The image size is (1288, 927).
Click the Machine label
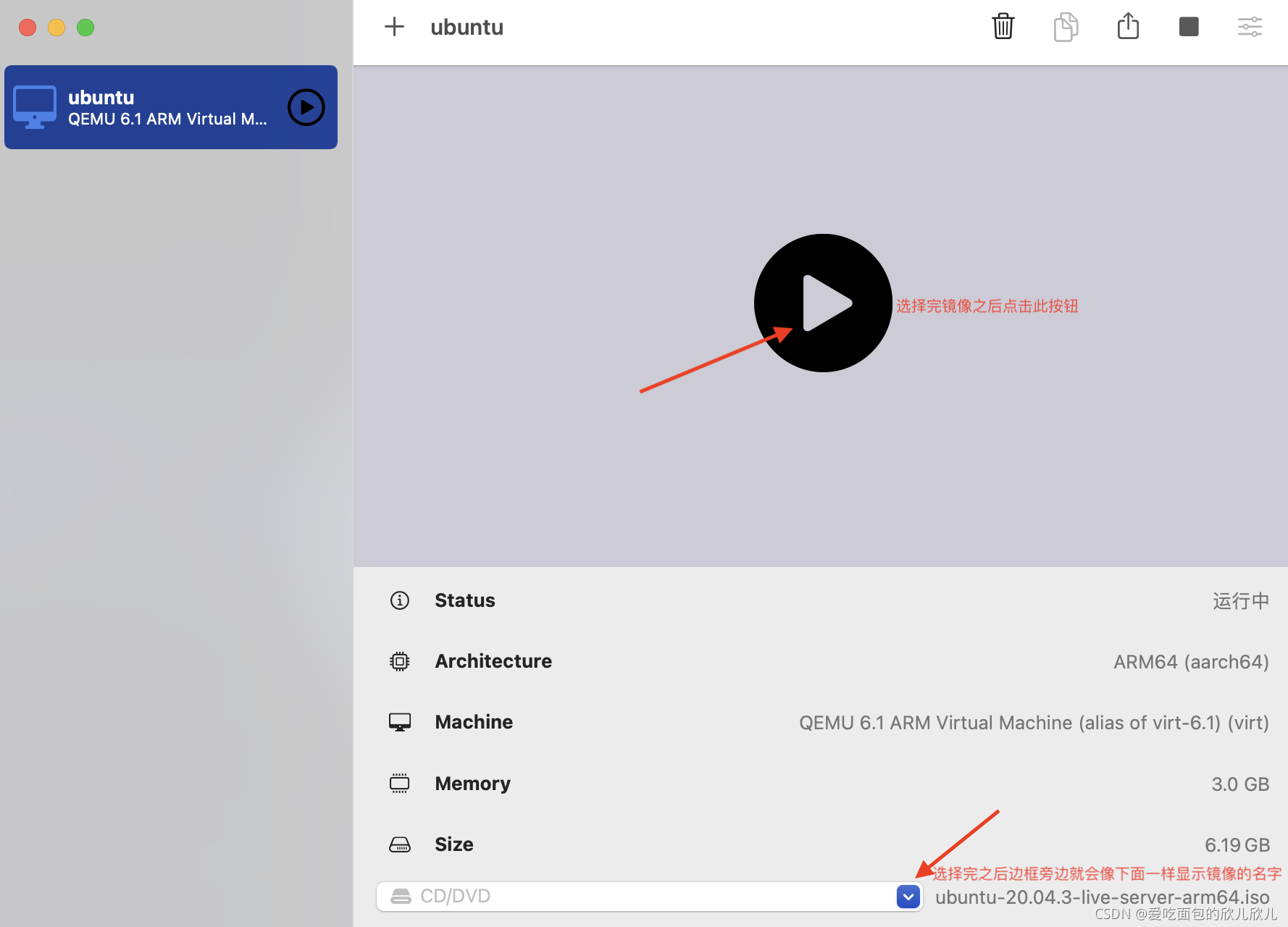tap(474, 722)
